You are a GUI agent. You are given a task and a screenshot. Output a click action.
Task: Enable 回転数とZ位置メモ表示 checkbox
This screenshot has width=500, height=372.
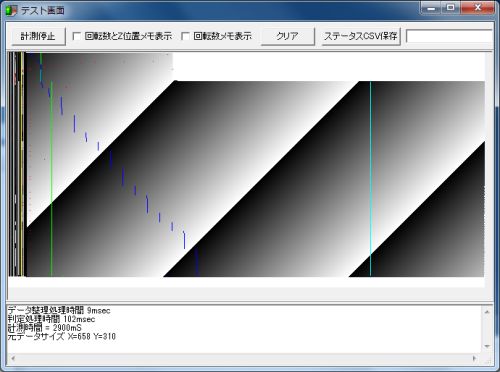point(77,36)
